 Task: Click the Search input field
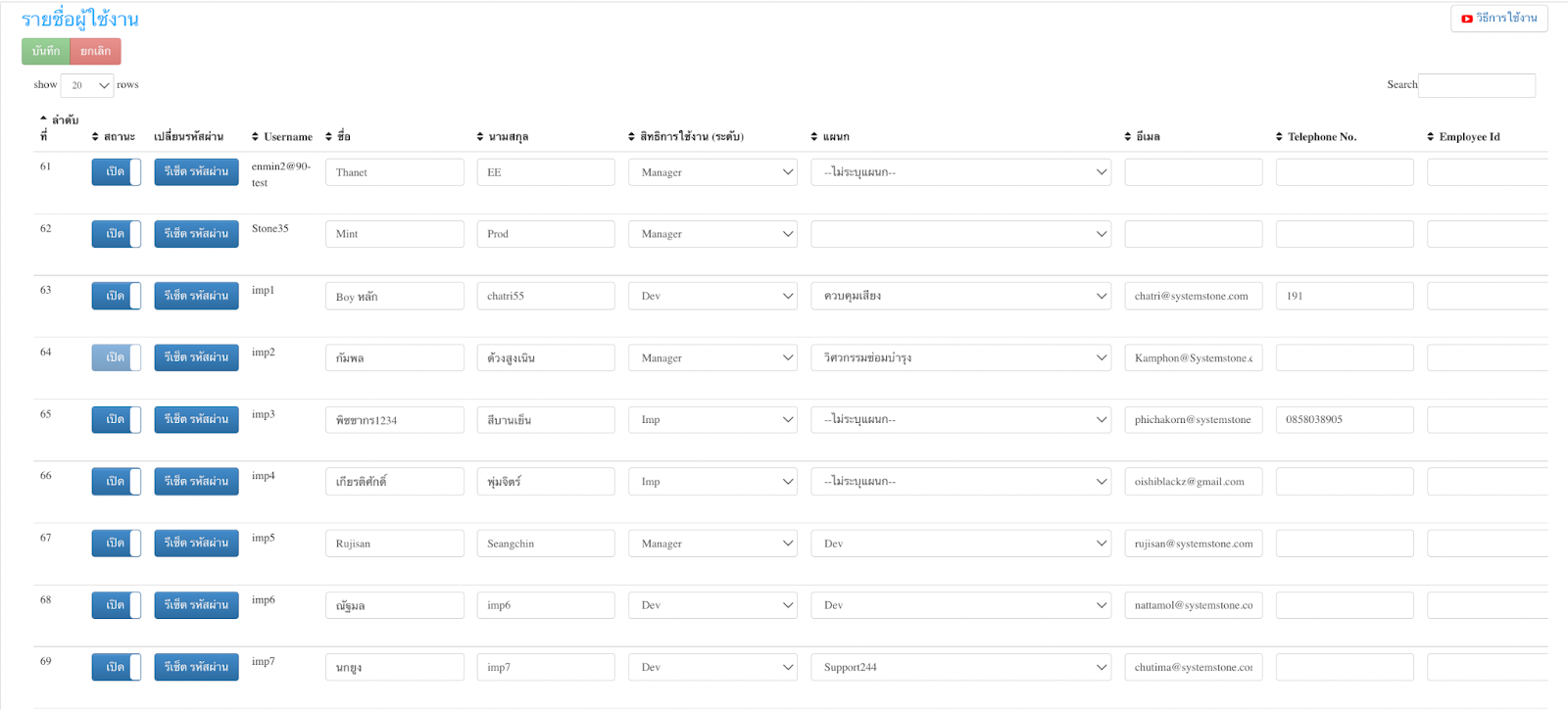1477,85
